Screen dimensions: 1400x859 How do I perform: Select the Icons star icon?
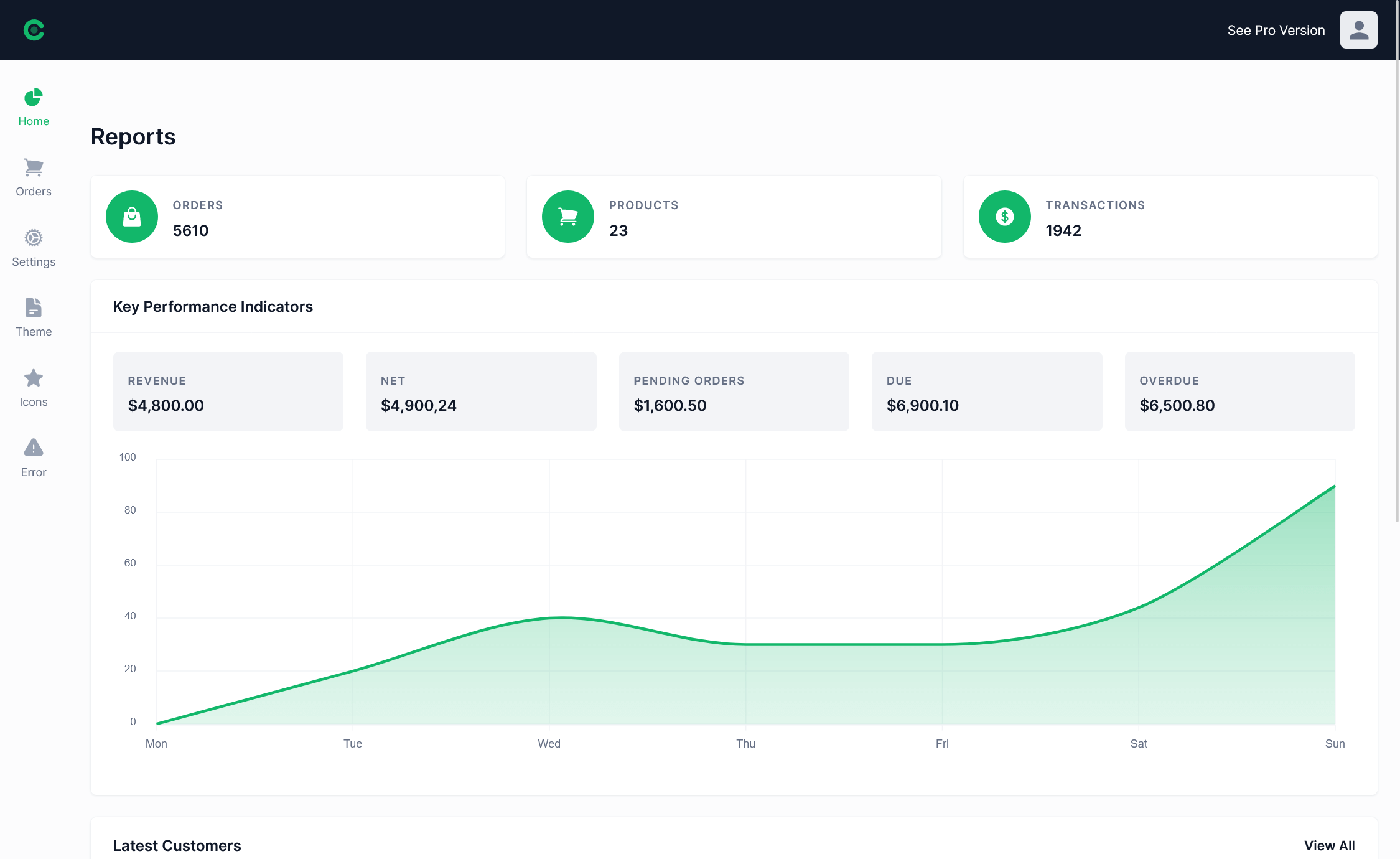point(33,378)
